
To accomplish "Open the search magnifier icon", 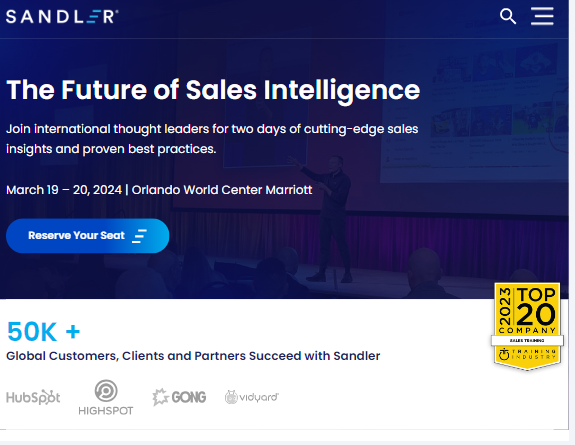I will (508, 17).
